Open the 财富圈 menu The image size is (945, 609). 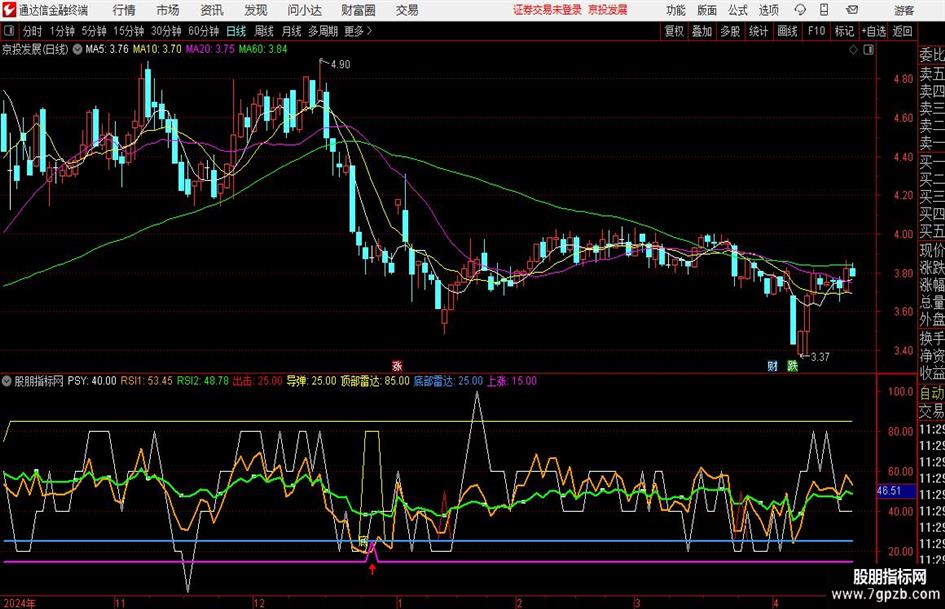(358, 10)
